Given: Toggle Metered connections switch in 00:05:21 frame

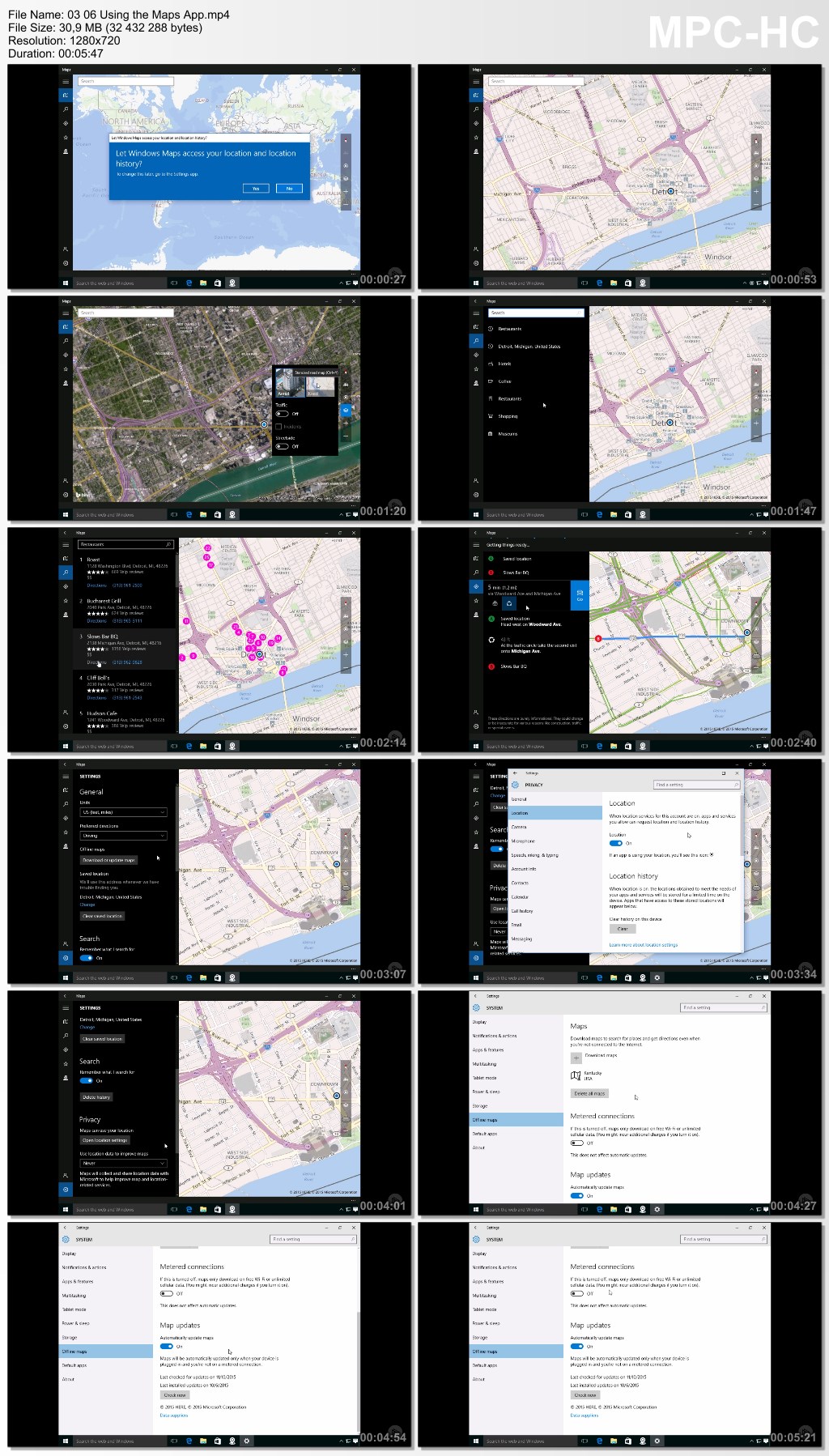Looking at the screenshot, I should [x=577, y=1294].
